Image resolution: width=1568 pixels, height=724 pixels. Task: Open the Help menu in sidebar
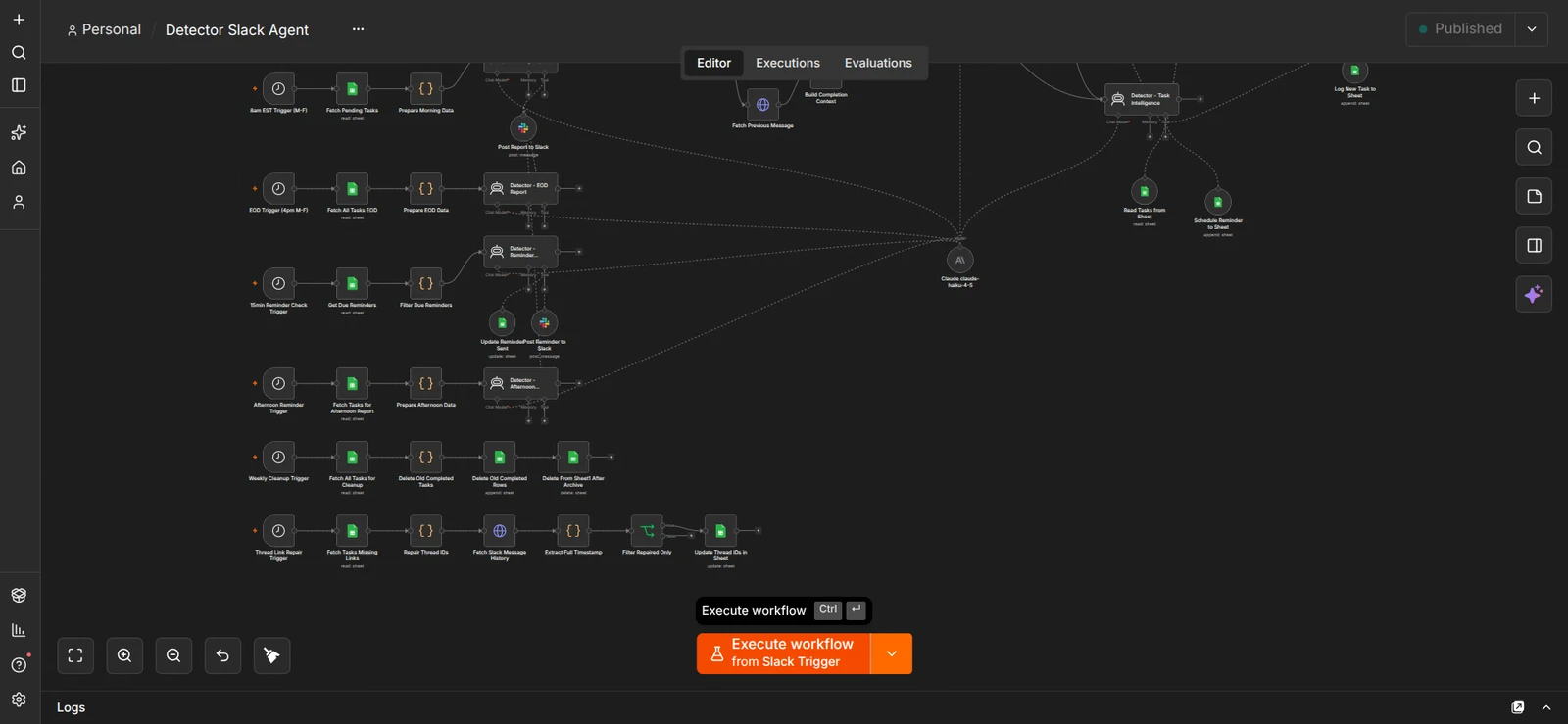tap(19, 665)
